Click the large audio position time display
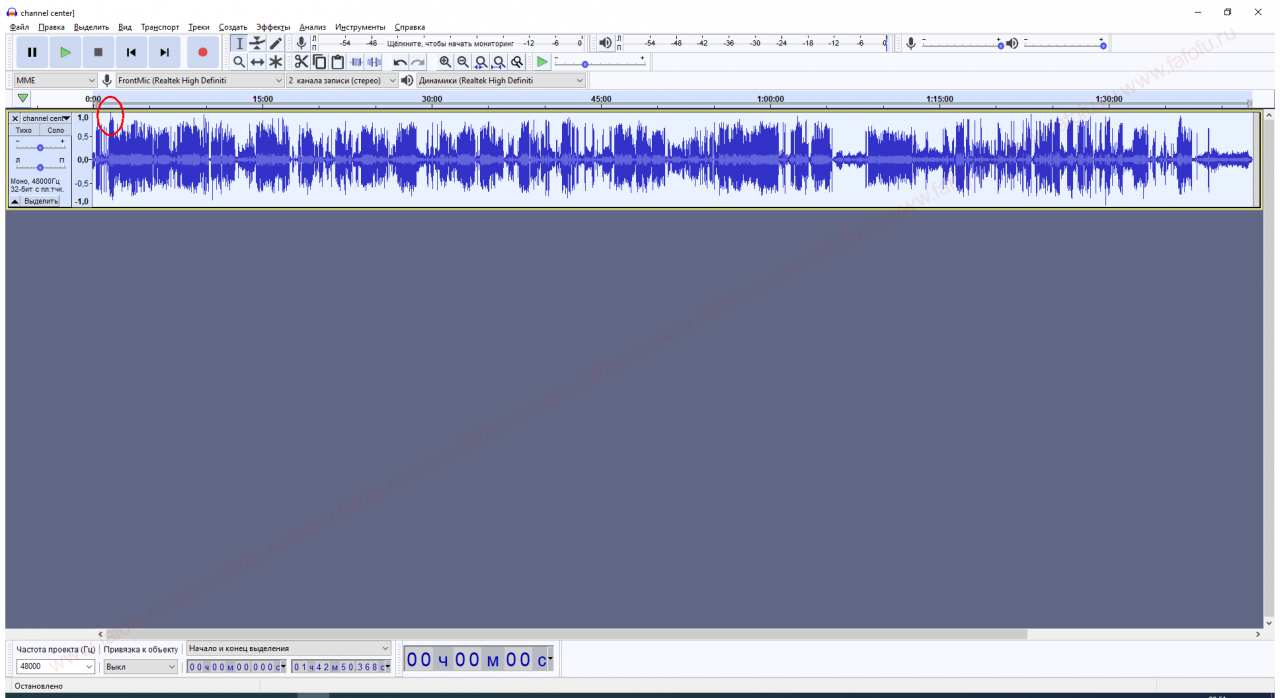This screenshot has width=1280, height=698. click(479, 659)
